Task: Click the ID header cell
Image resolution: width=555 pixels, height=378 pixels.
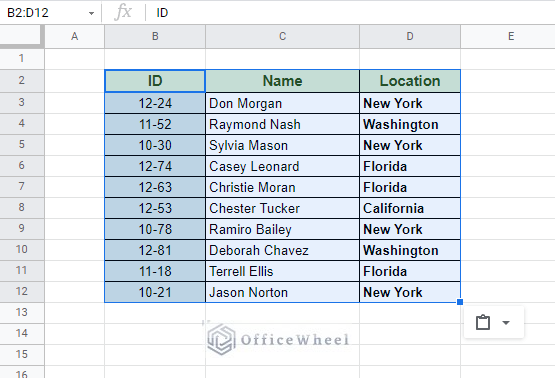Action: (155, 81)
